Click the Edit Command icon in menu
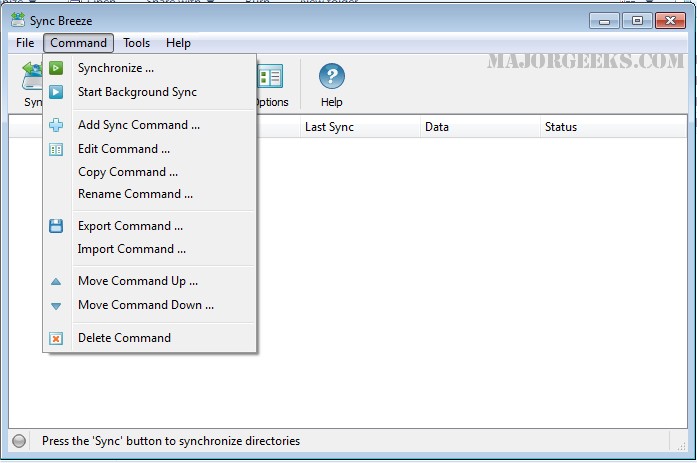697x463 pixels. 56,149
